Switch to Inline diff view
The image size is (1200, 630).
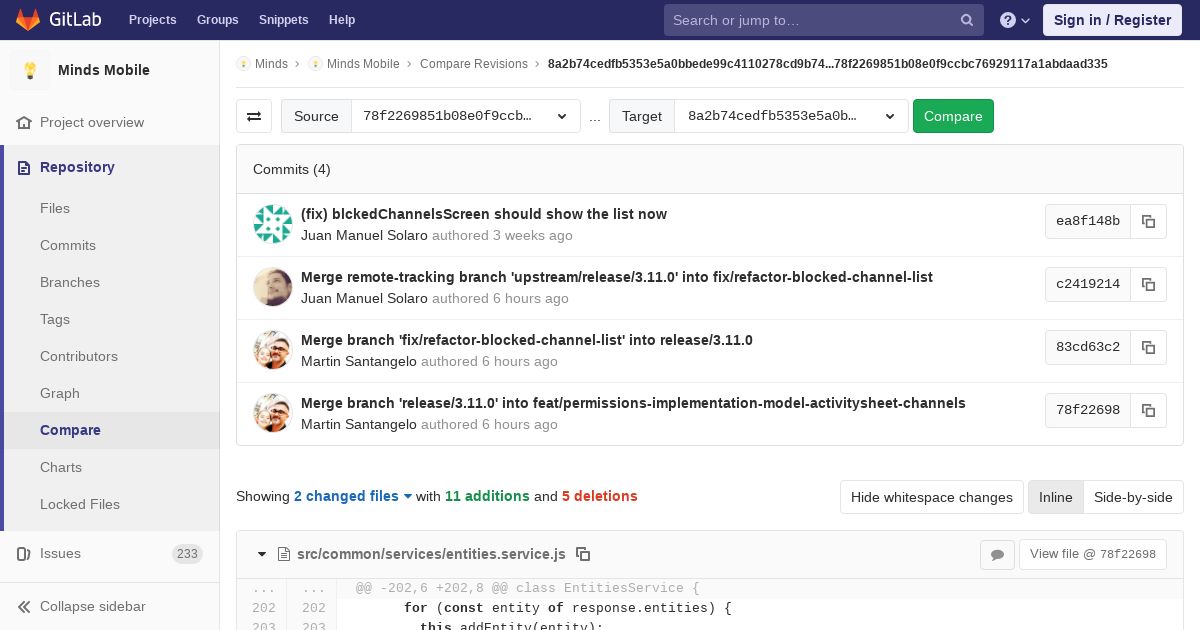coord(1055,497)
